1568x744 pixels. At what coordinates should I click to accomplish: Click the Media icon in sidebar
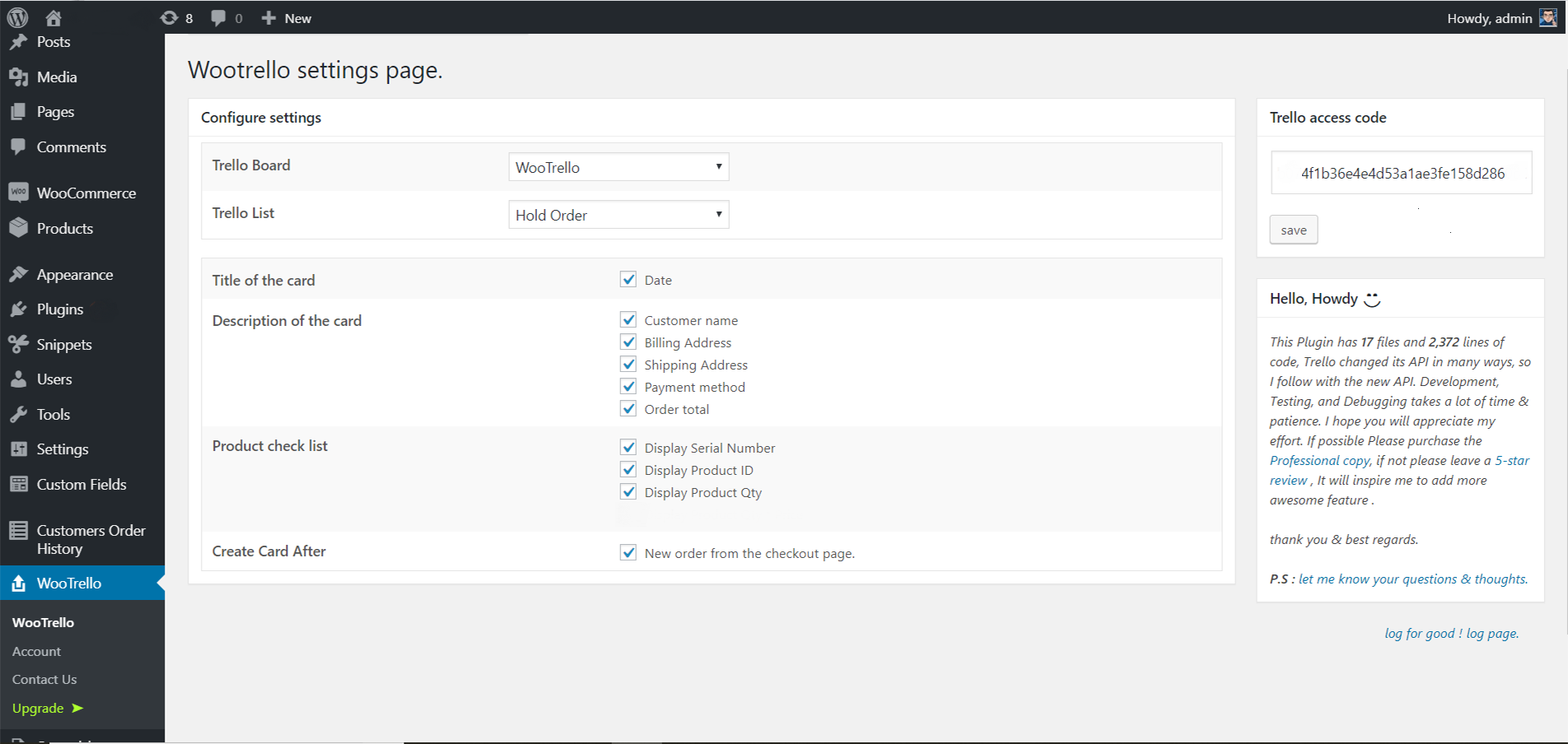click(x=18, y=77)
